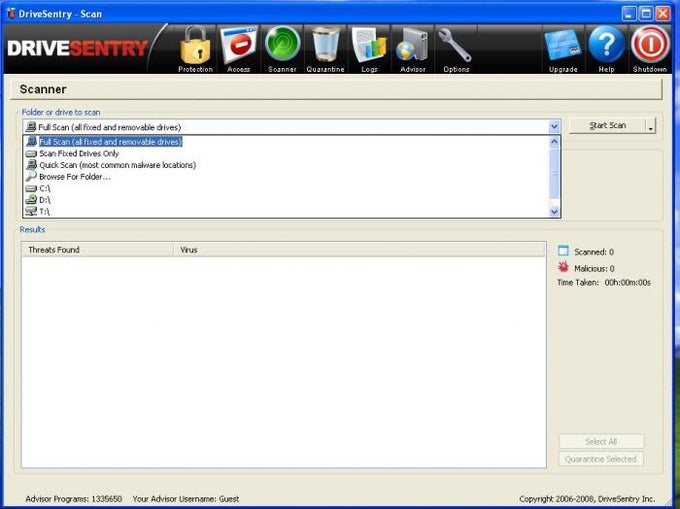Click the Select All button
The image size is (680, 509).
coord(601,442)
